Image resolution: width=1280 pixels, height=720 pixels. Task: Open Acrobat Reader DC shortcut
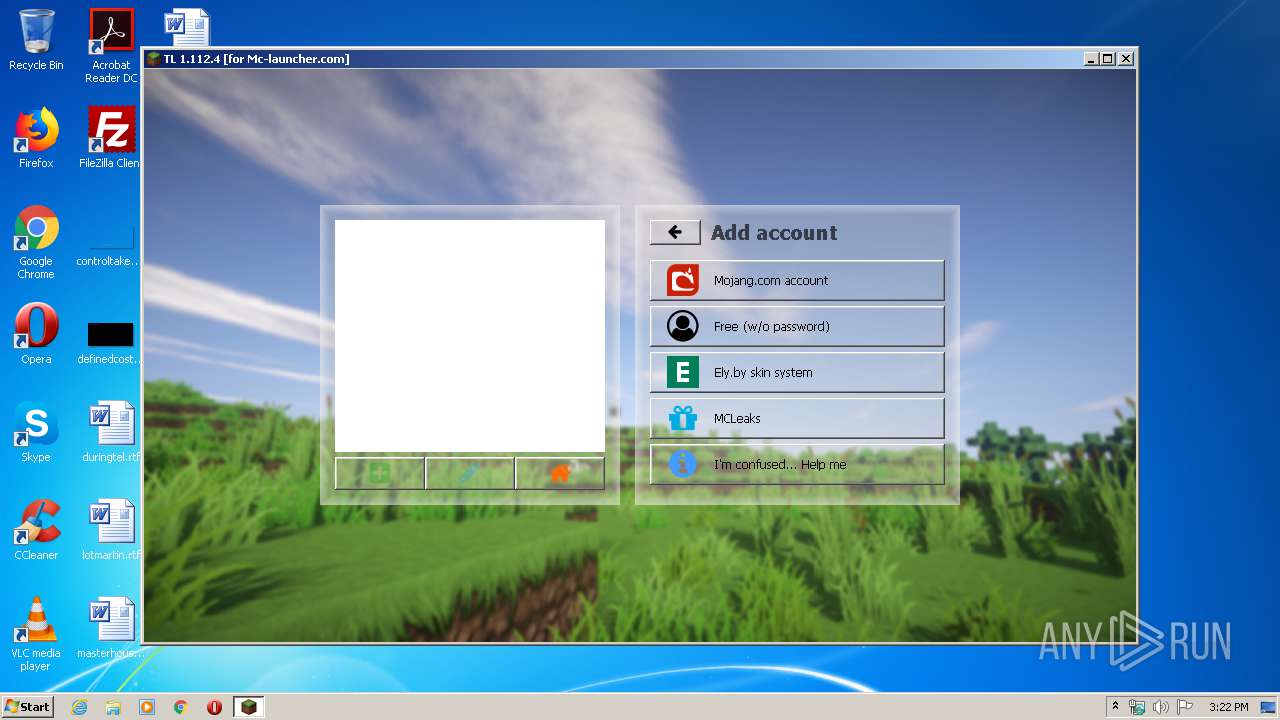111,46
